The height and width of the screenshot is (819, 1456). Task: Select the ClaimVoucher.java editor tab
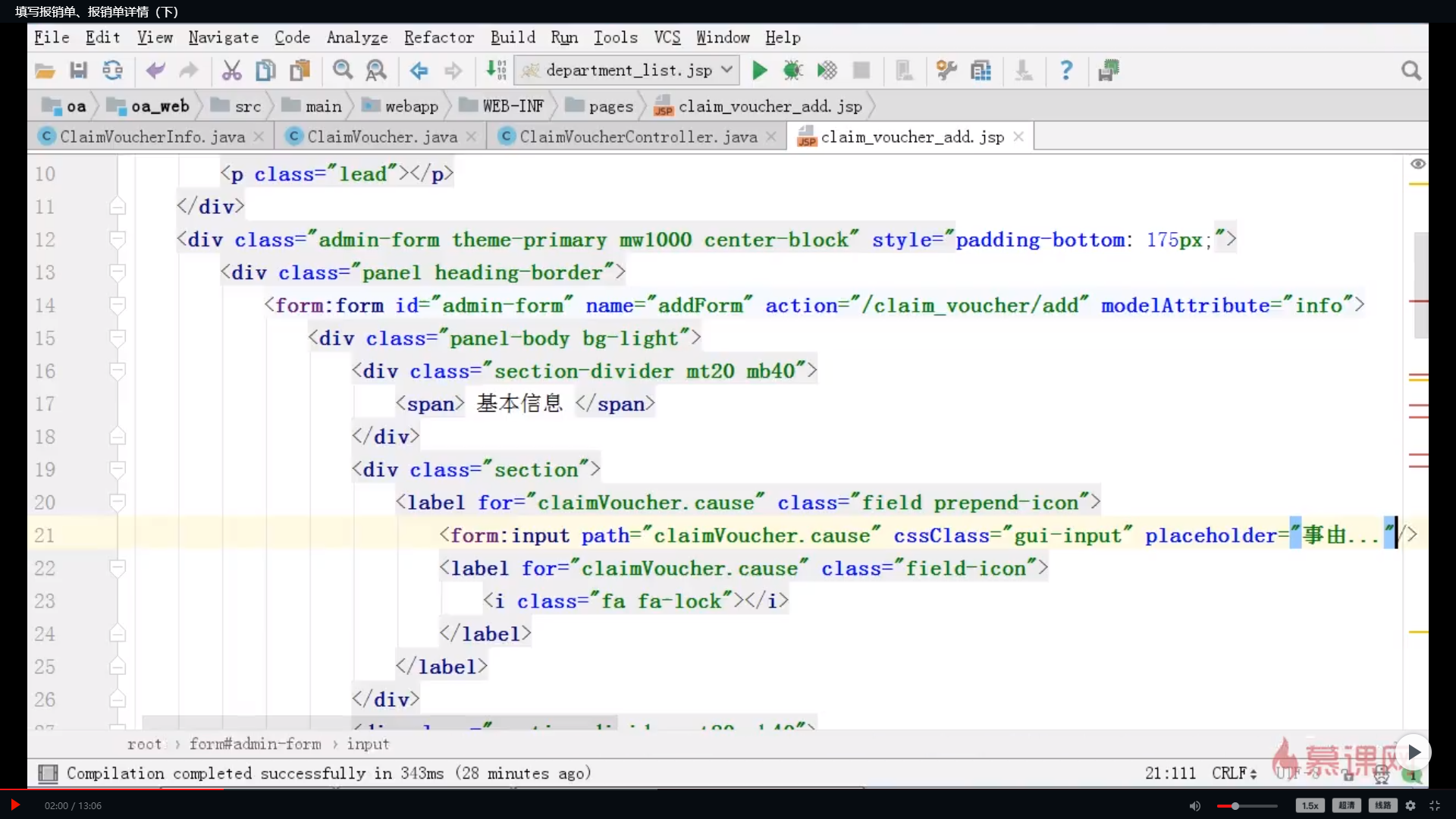click(x=381, y=136)
